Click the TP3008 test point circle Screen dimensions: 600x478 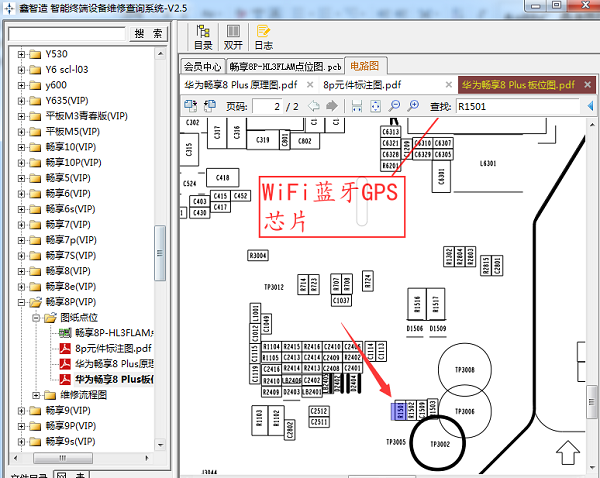point(465,370)
